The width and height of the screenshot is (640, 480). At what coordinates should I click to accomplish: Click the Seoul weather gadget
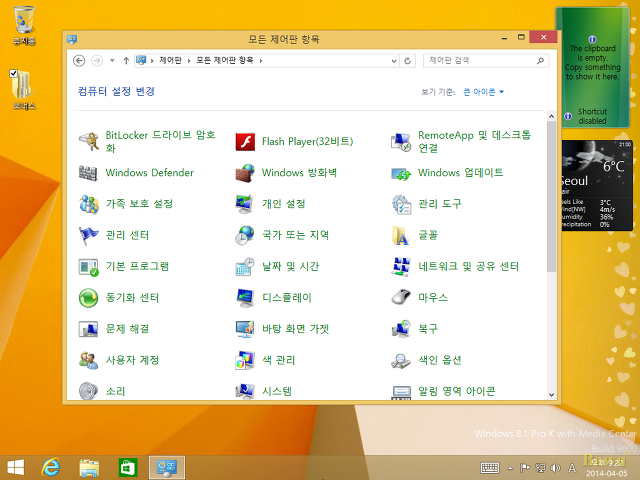pos(598,185)
